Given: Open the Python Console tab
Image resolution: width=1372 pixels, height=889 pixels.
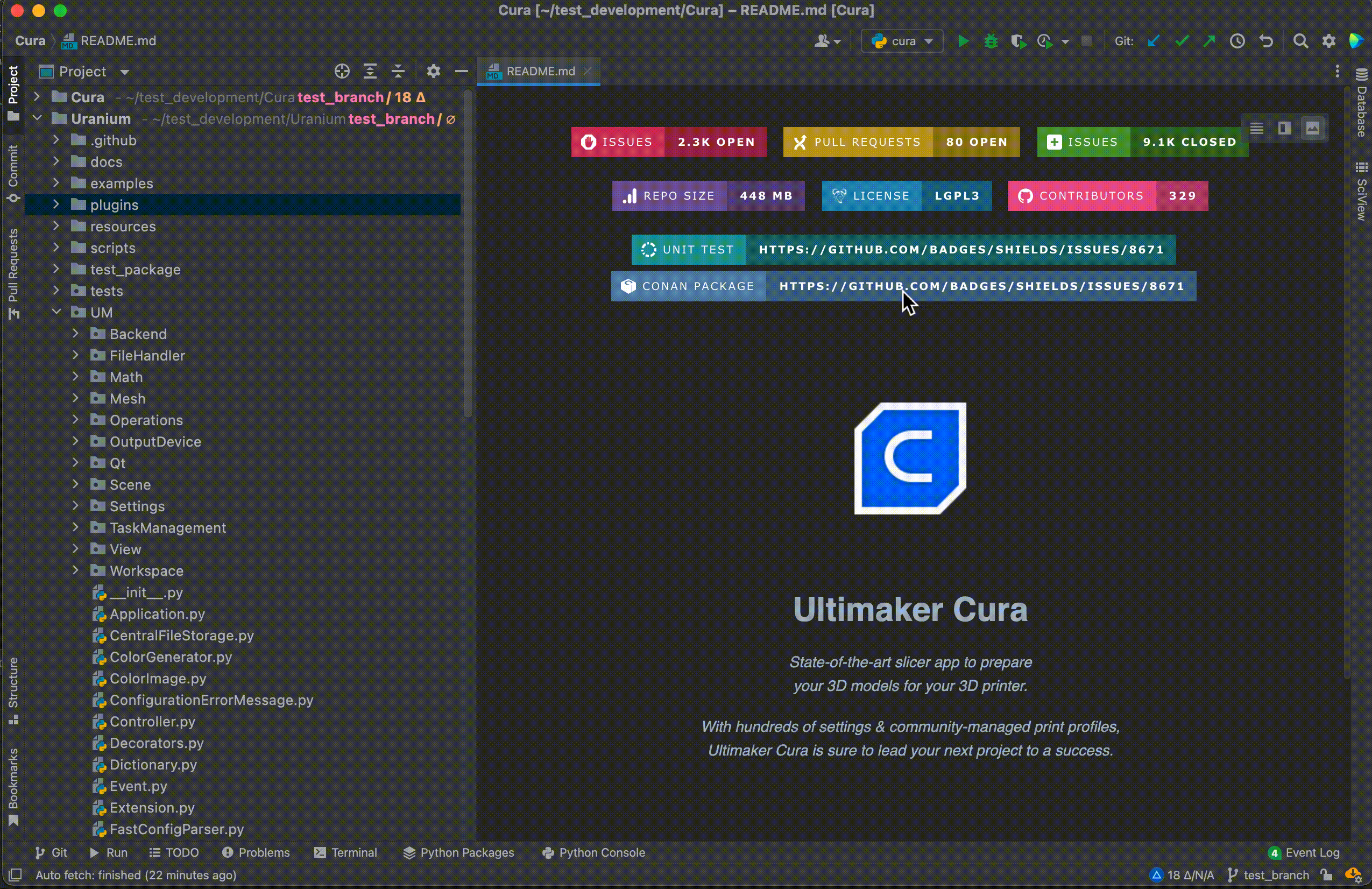Looking at the screenshot, I should pyautogui.click(x=594, y=852).
